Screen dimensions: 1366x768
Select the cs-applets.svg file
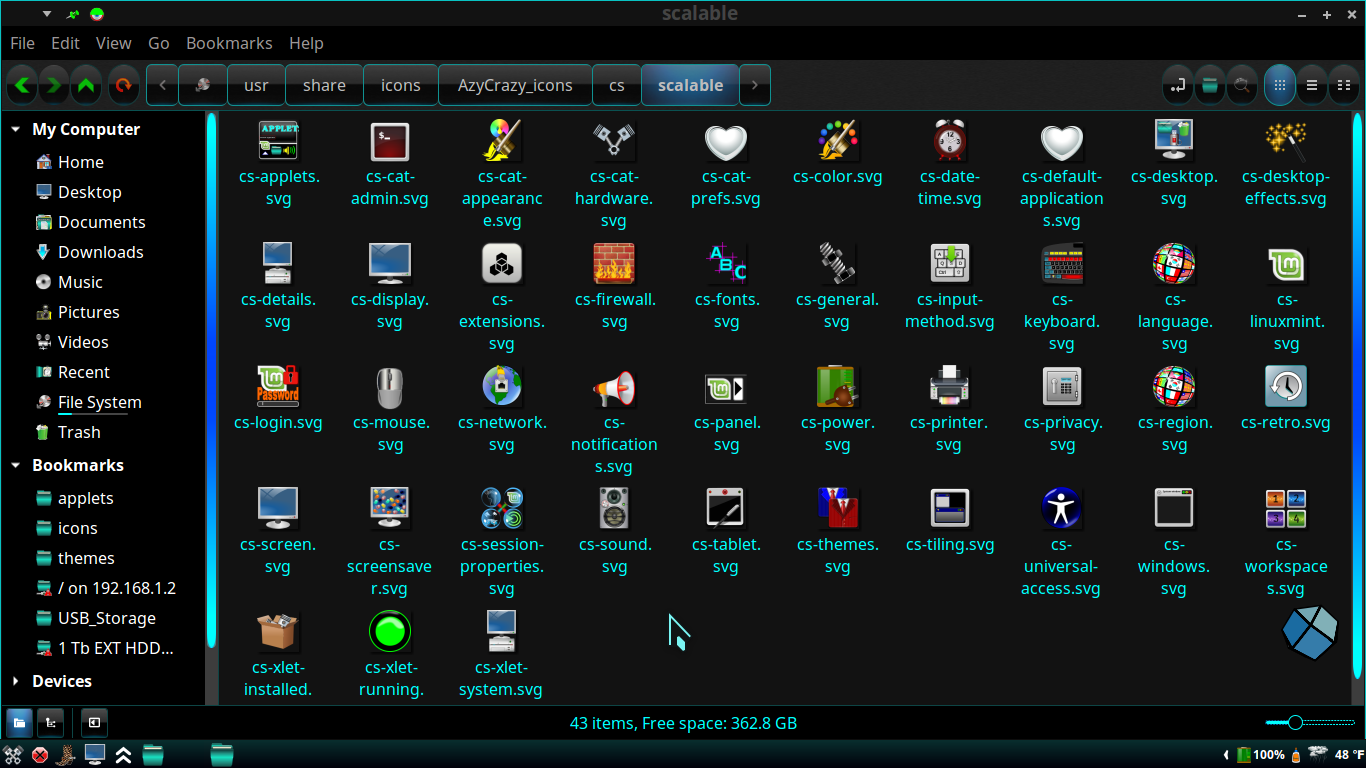pos(278,164)
